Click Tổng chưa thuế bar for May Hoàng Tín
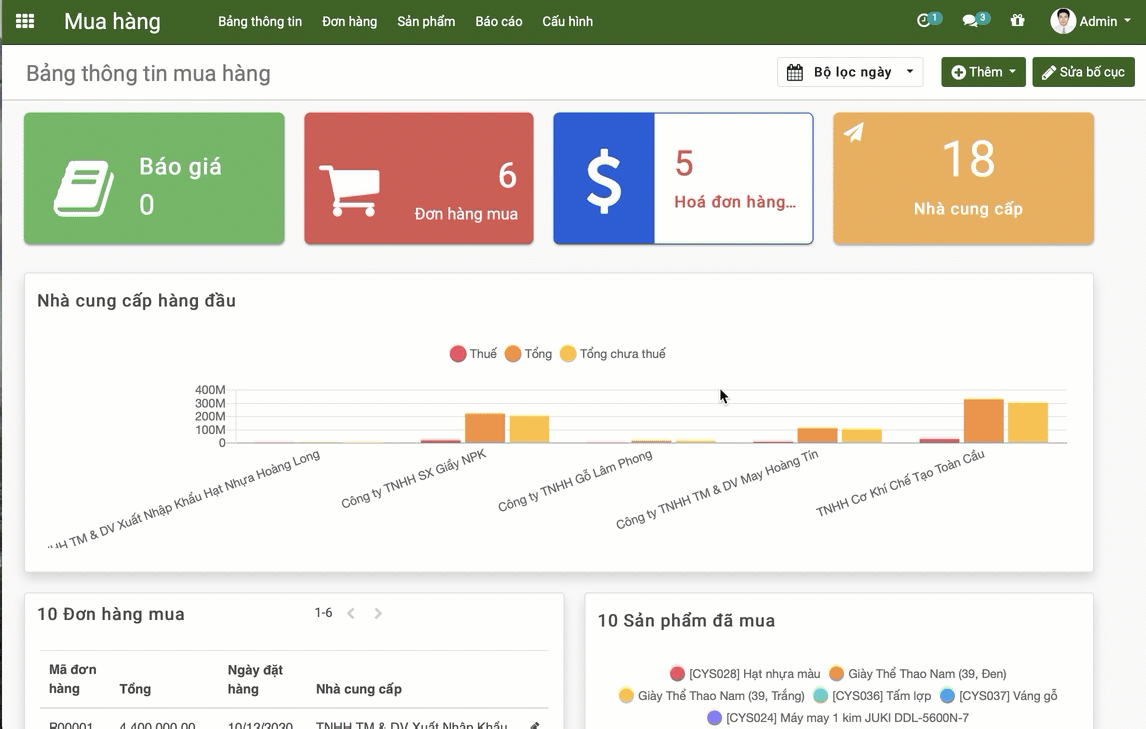 click(x=862, y=436)
